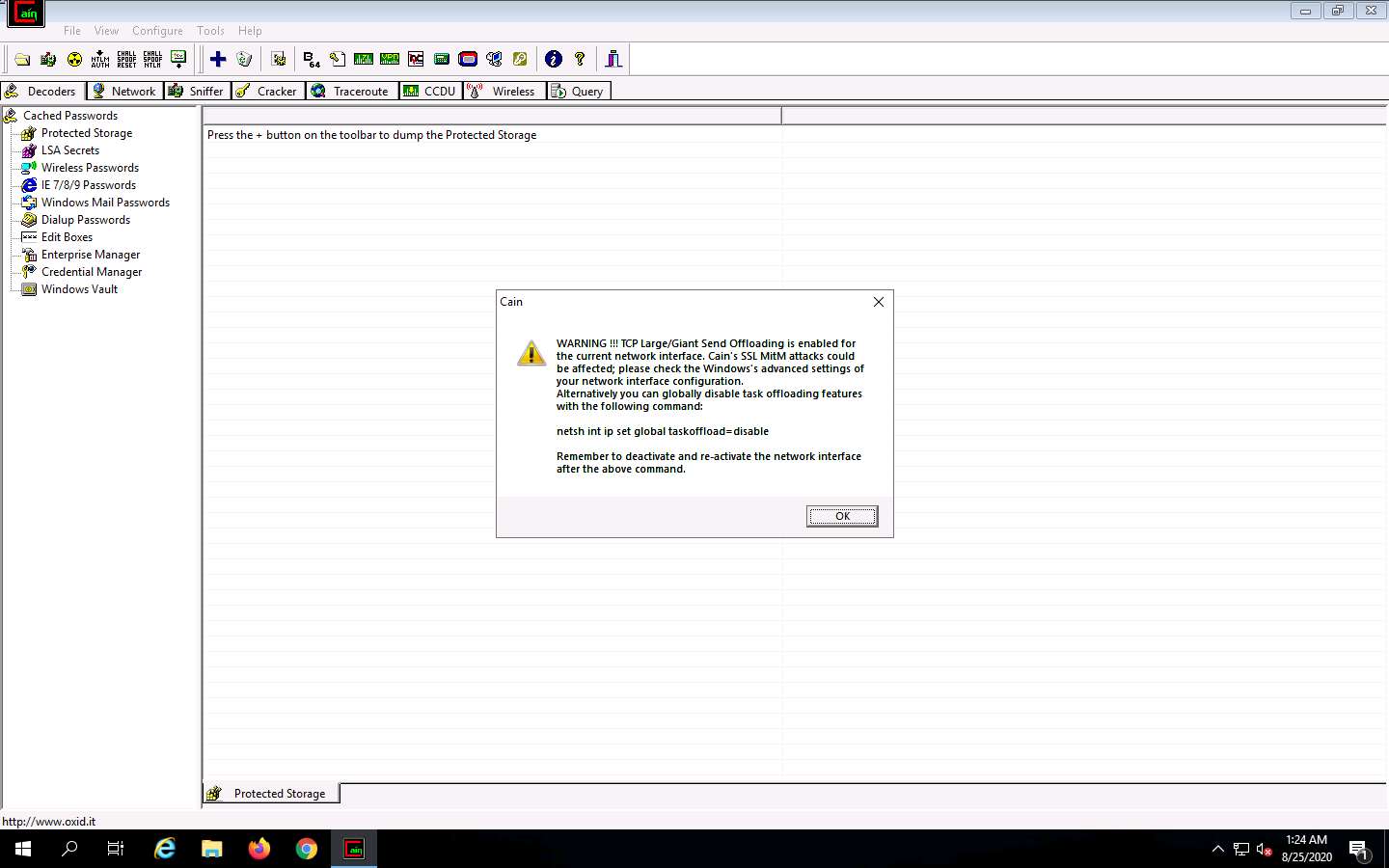Close the Cain warning dialog with X
The image size is (1389, 868).
[x=879, y=302]
